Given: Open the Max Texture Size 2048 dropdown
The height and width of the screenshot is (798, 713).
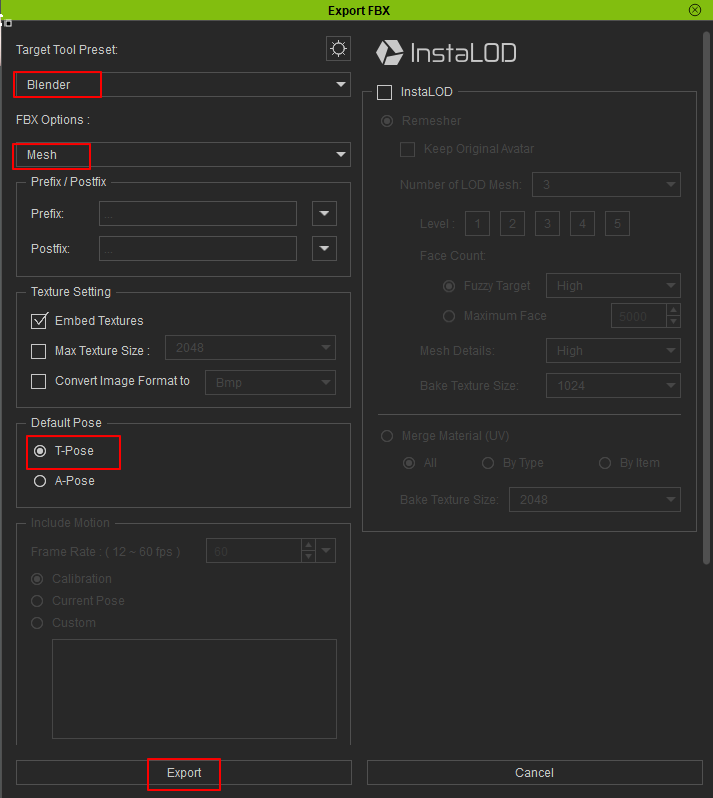Looking at the screenshot, I should pos(250,348).
